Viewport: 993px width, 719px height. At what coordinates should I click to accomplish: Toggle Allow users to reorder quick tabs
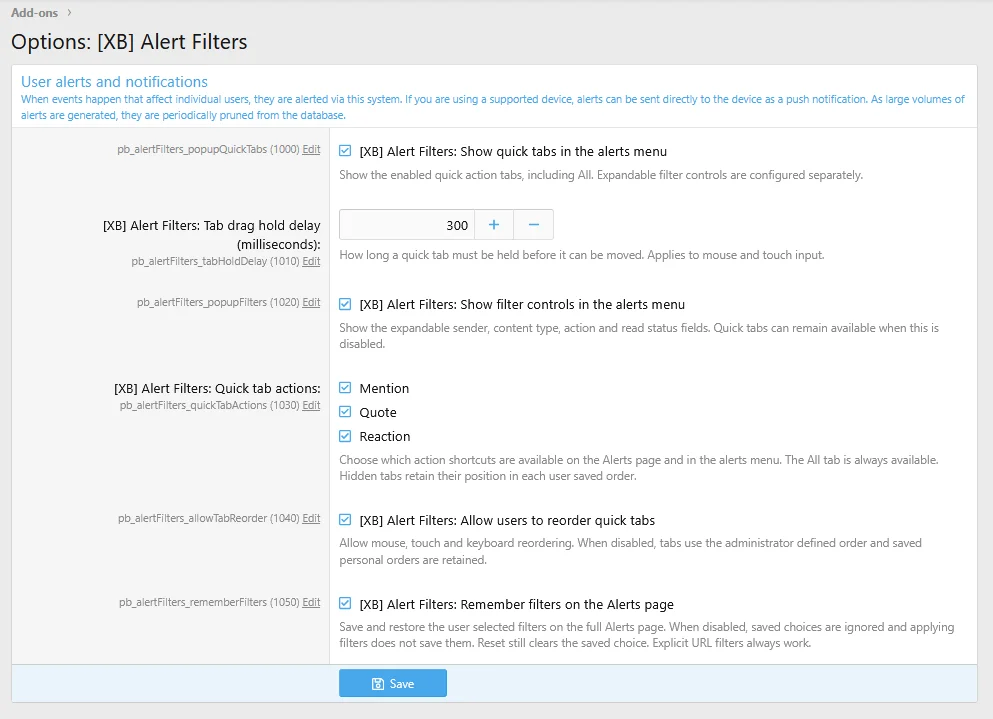[x=345, y=520]
